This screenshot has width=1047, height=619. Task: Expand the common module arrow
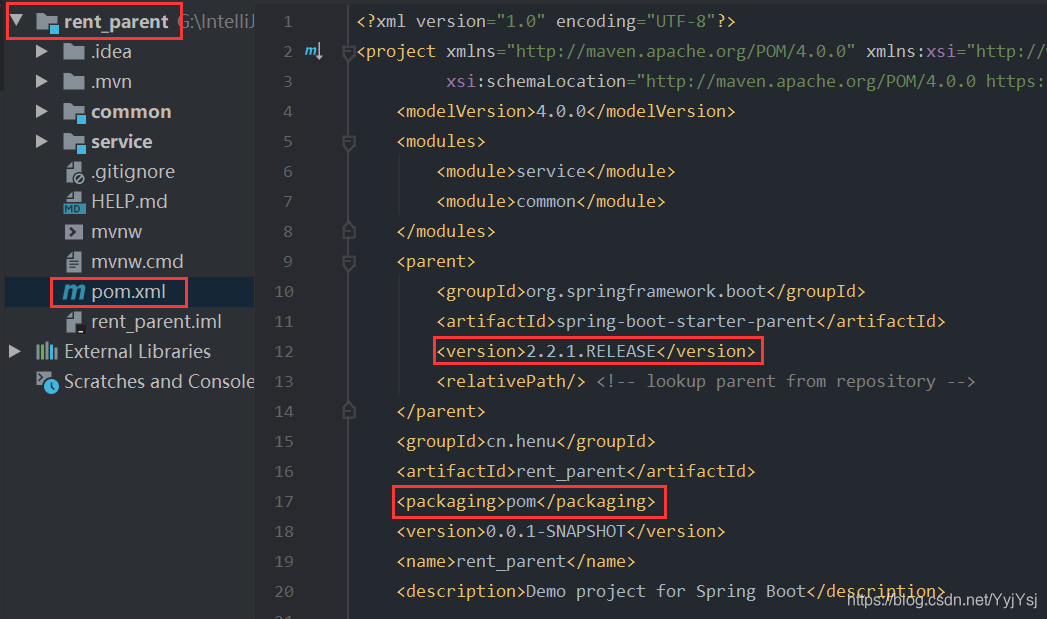[41, 112]
